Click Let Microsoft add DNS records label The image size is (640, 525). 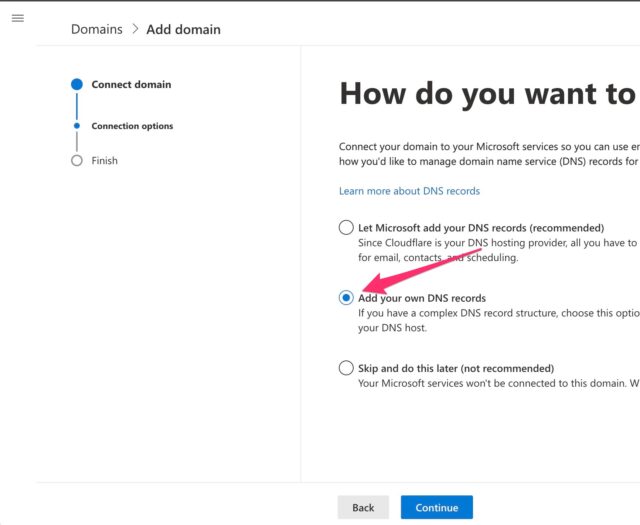coord(481,228)
